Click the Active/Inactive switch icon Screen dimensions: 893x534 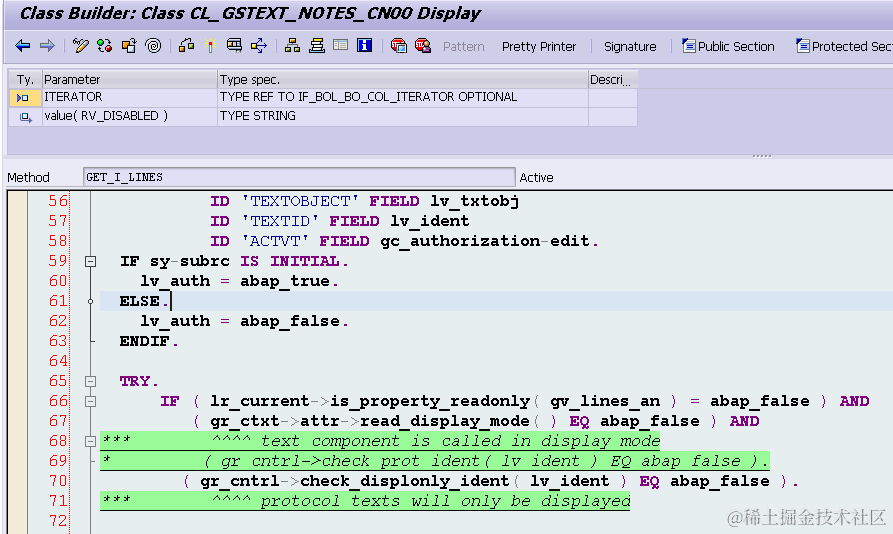coord(105,46)
